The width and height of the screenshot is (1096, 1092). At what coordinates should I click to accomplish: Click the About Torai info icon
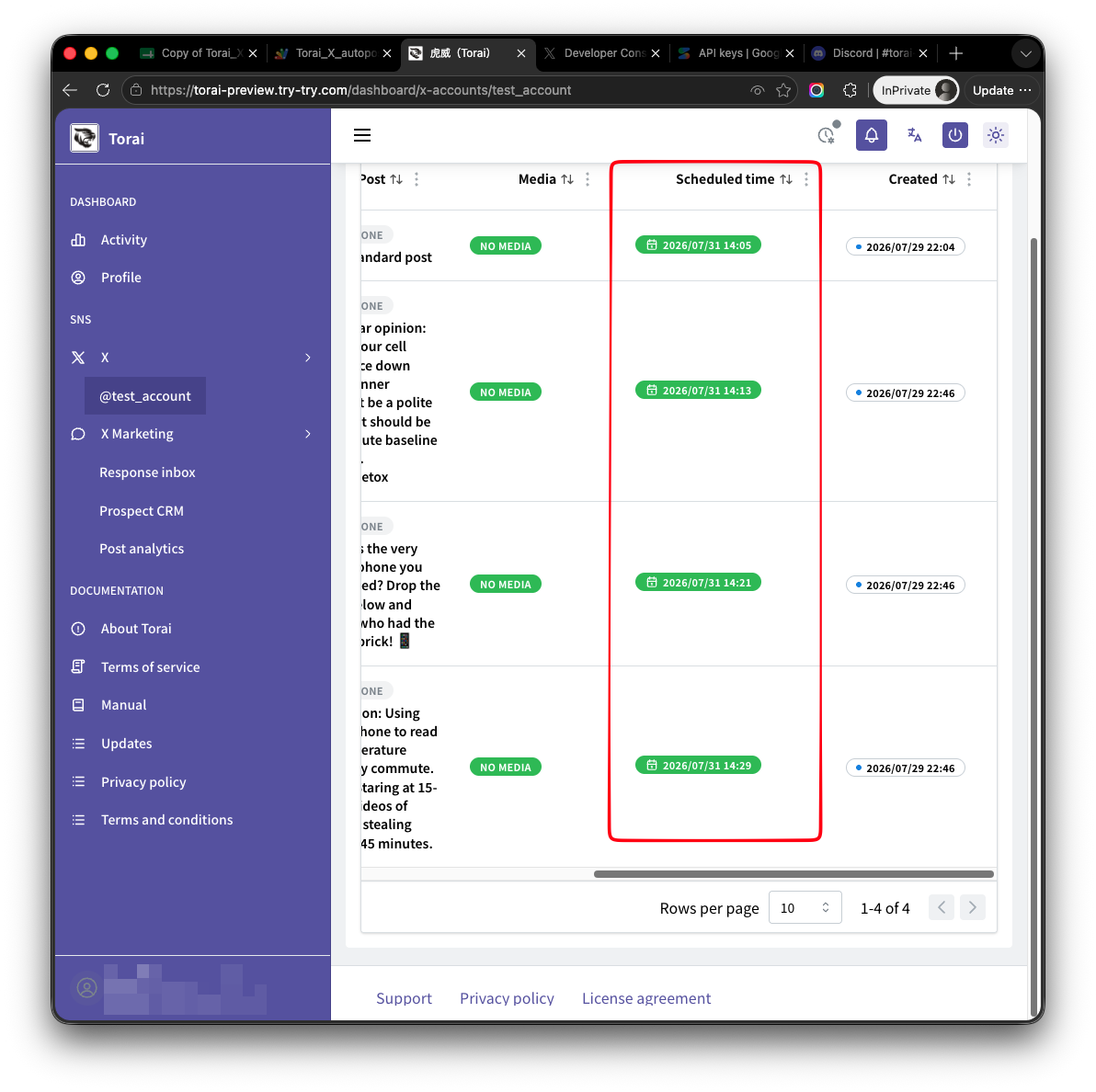click(78, 629)
